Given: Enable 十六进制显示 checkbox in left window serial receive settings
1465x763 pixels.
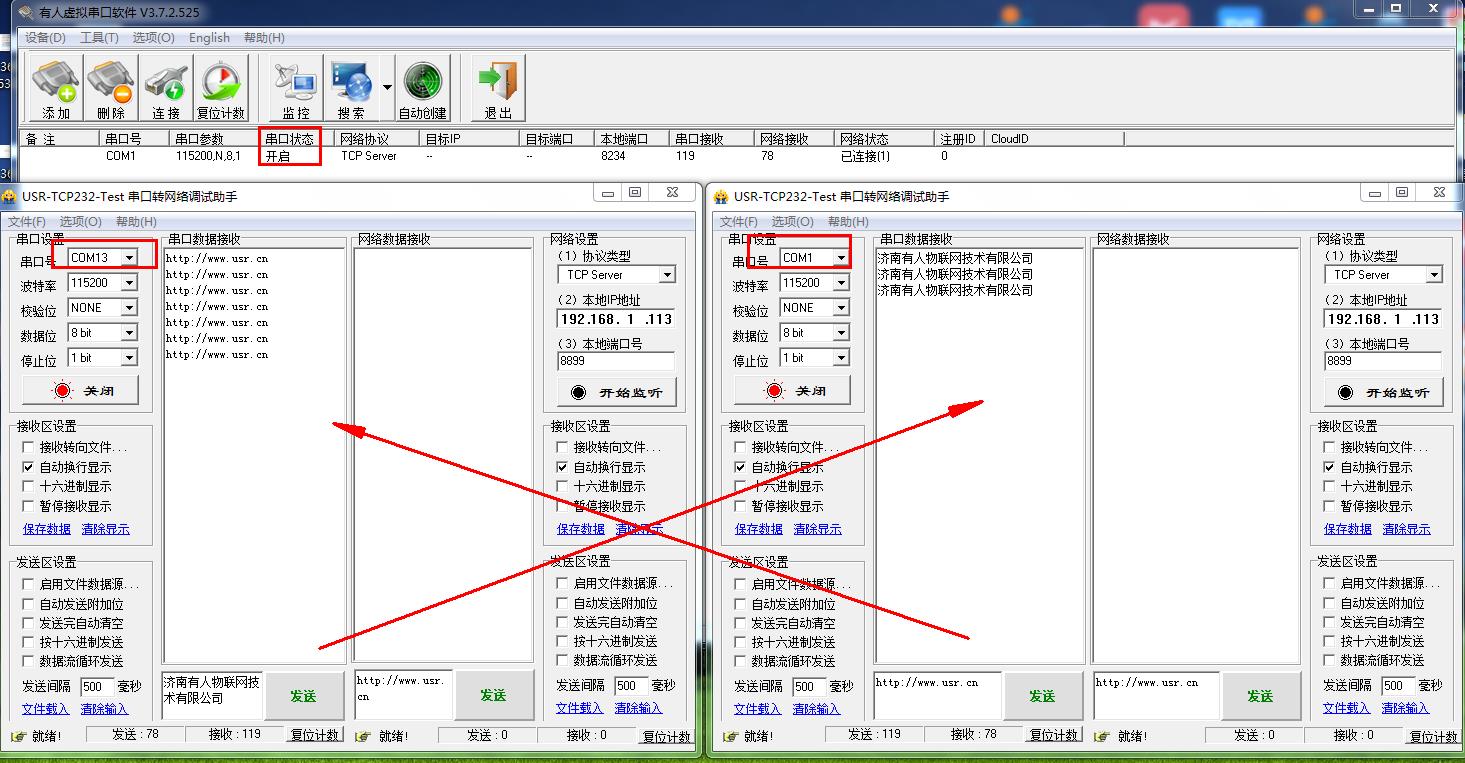Looking at the screenshot, I should pyautogui.click(x=29, y=487).
